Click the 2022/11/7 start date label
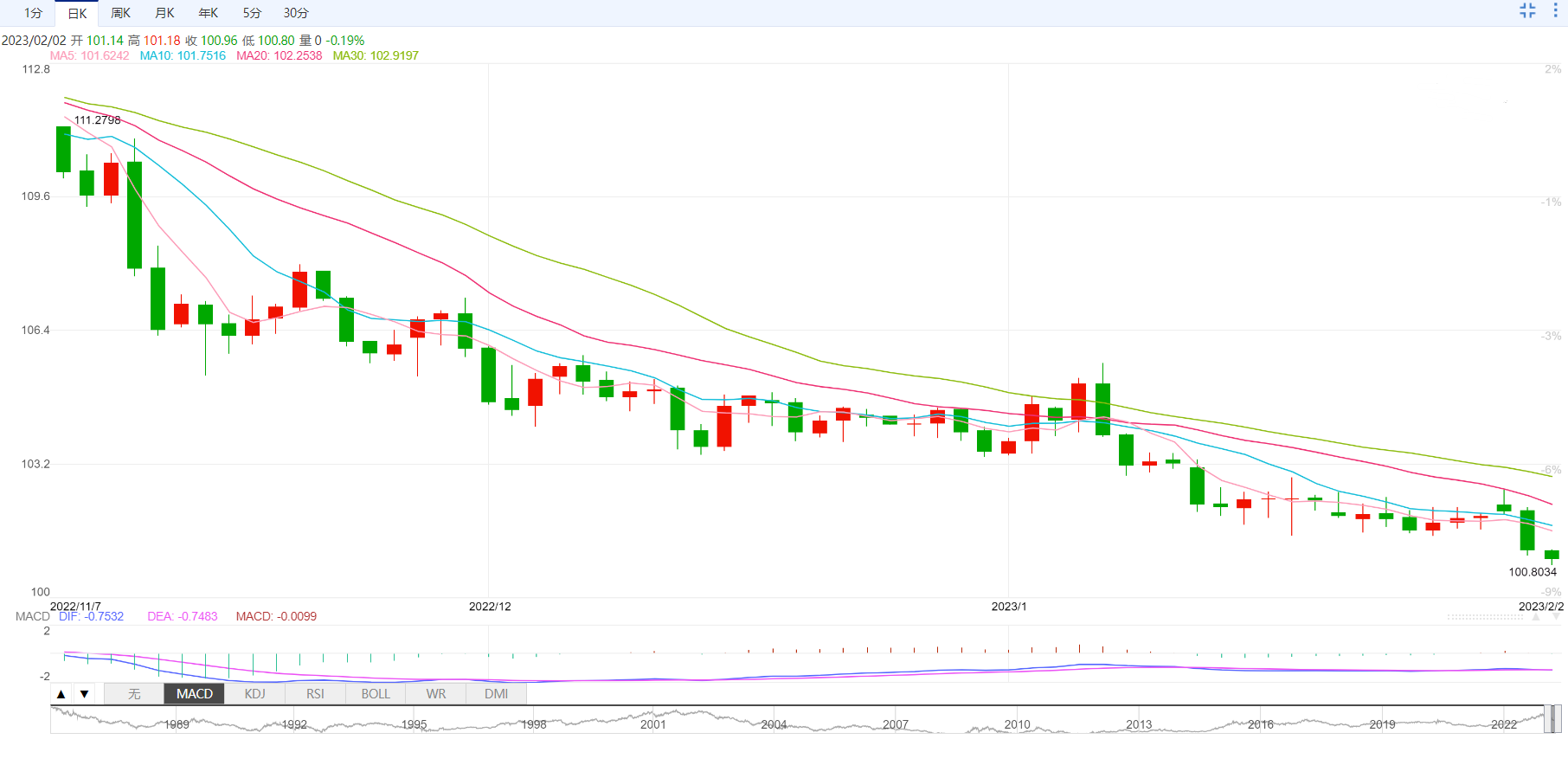Viewport: 1568px width, 765px height. [x=75, y=607]
